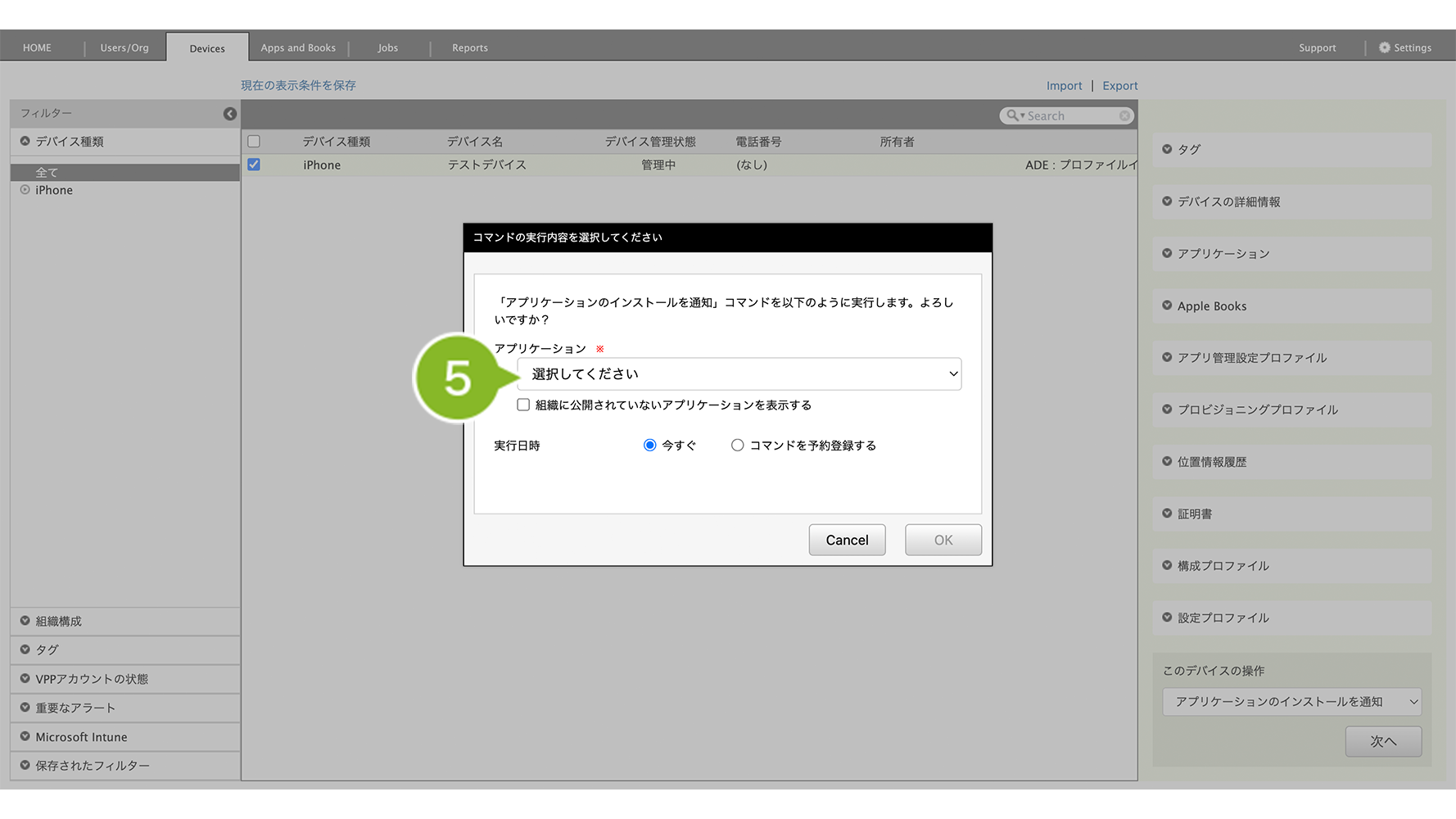The width and height of the screenshot is (1456, 819).
Task: Click inside the Search input field
Action: pyautogui.click(x=1069, y=116)
